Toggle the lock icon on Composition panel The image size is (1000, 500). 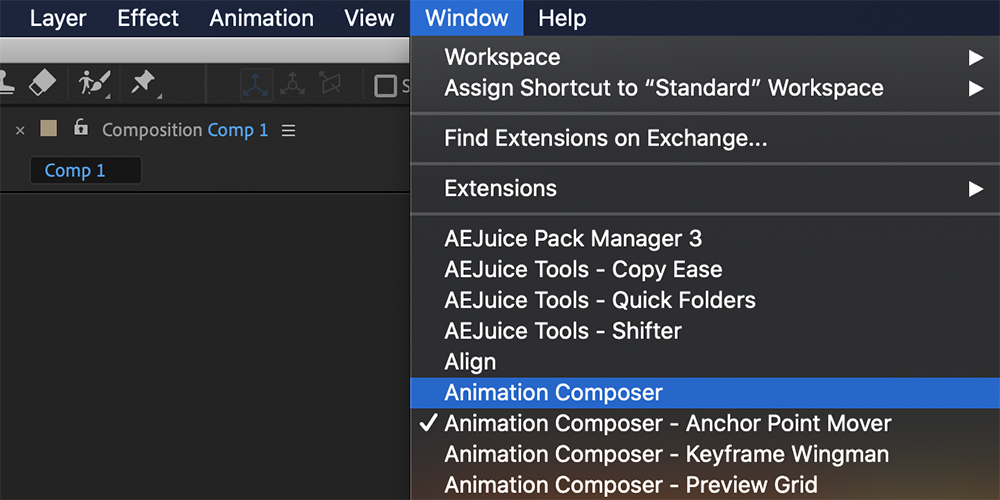(x=80, y=128)
